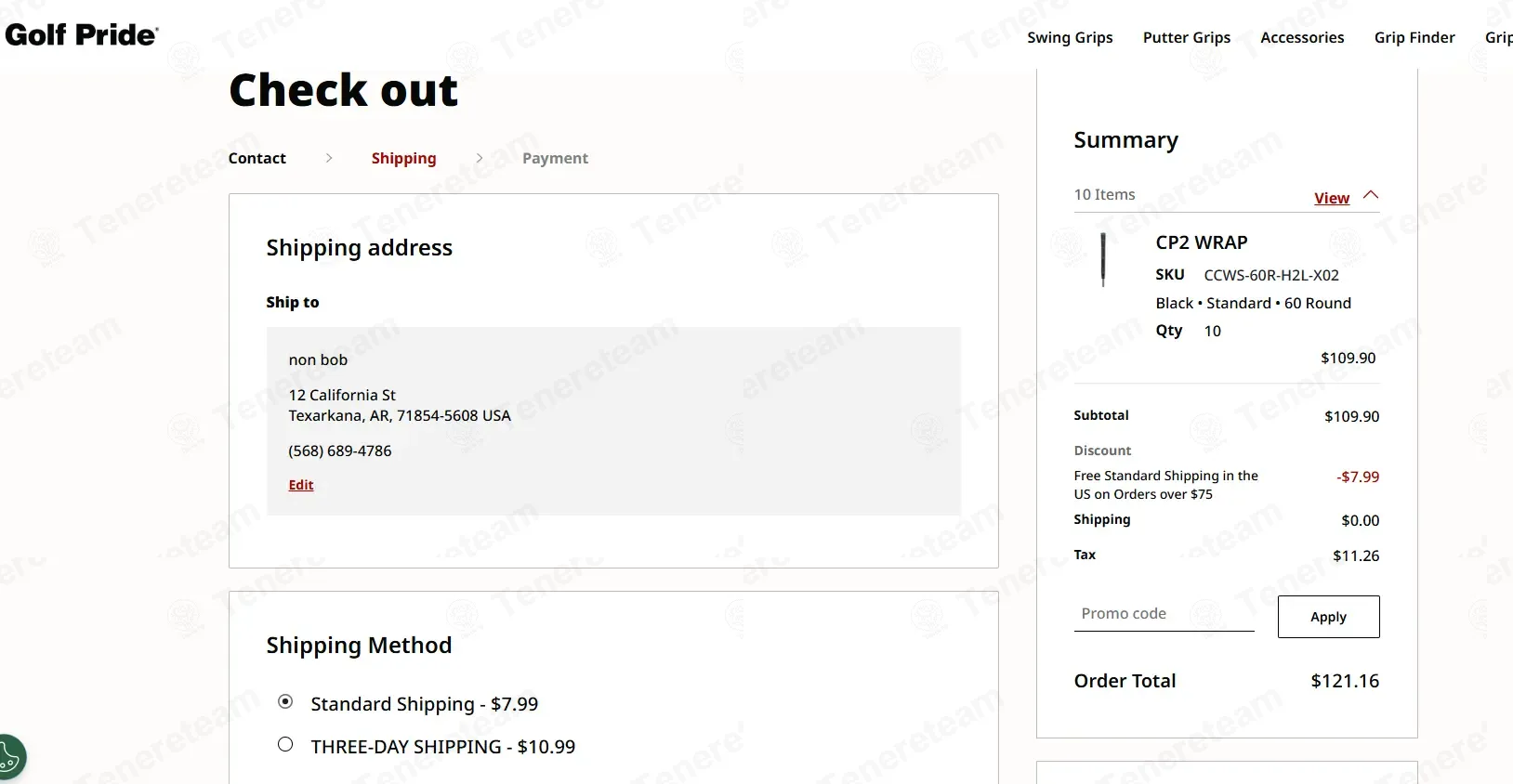Go to the Payment step
The width and height of the screenshot is (1513, 784).
click(555, 158)
